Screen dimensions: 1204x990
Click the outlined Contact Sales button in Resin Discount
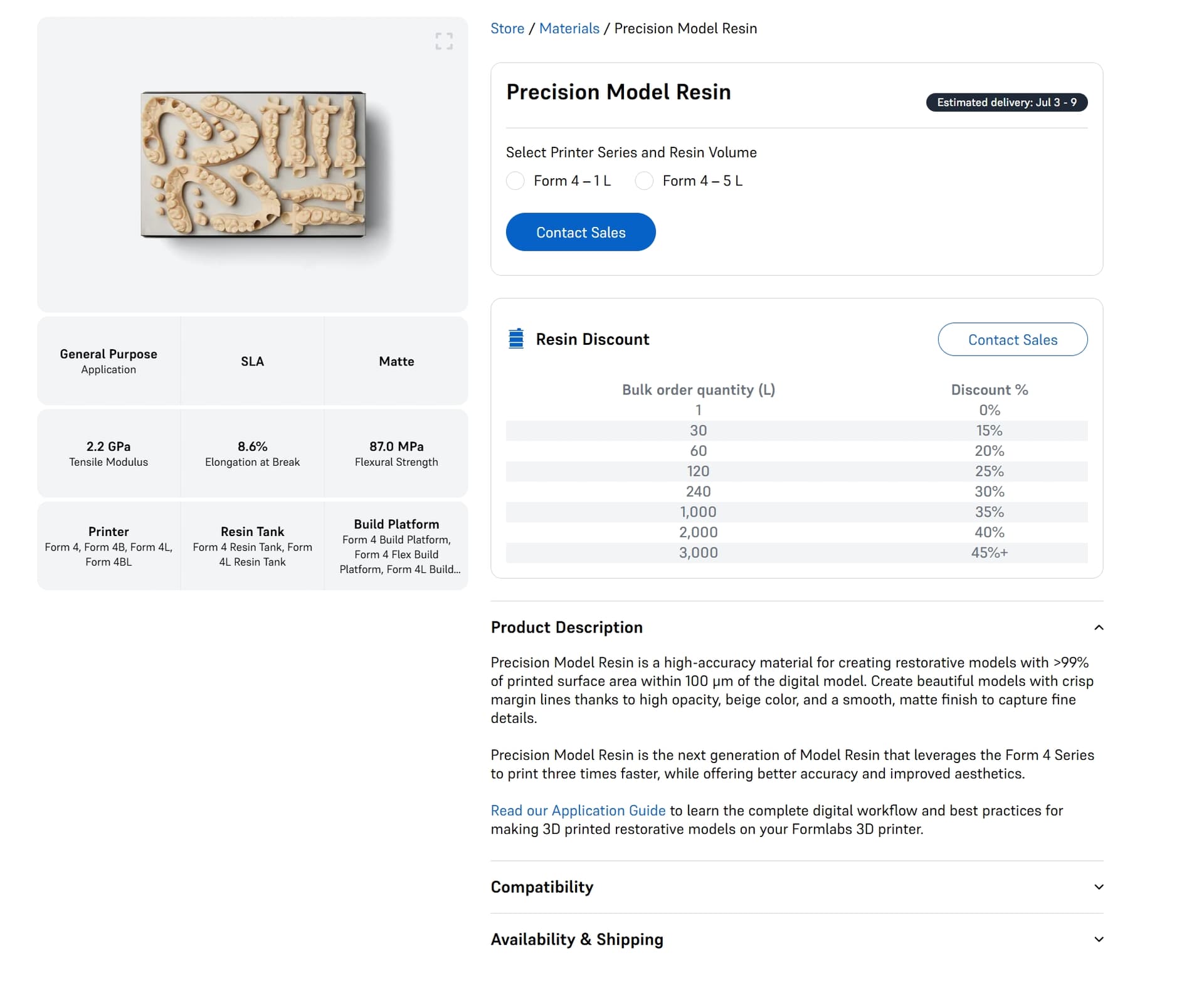point(1013,339)
